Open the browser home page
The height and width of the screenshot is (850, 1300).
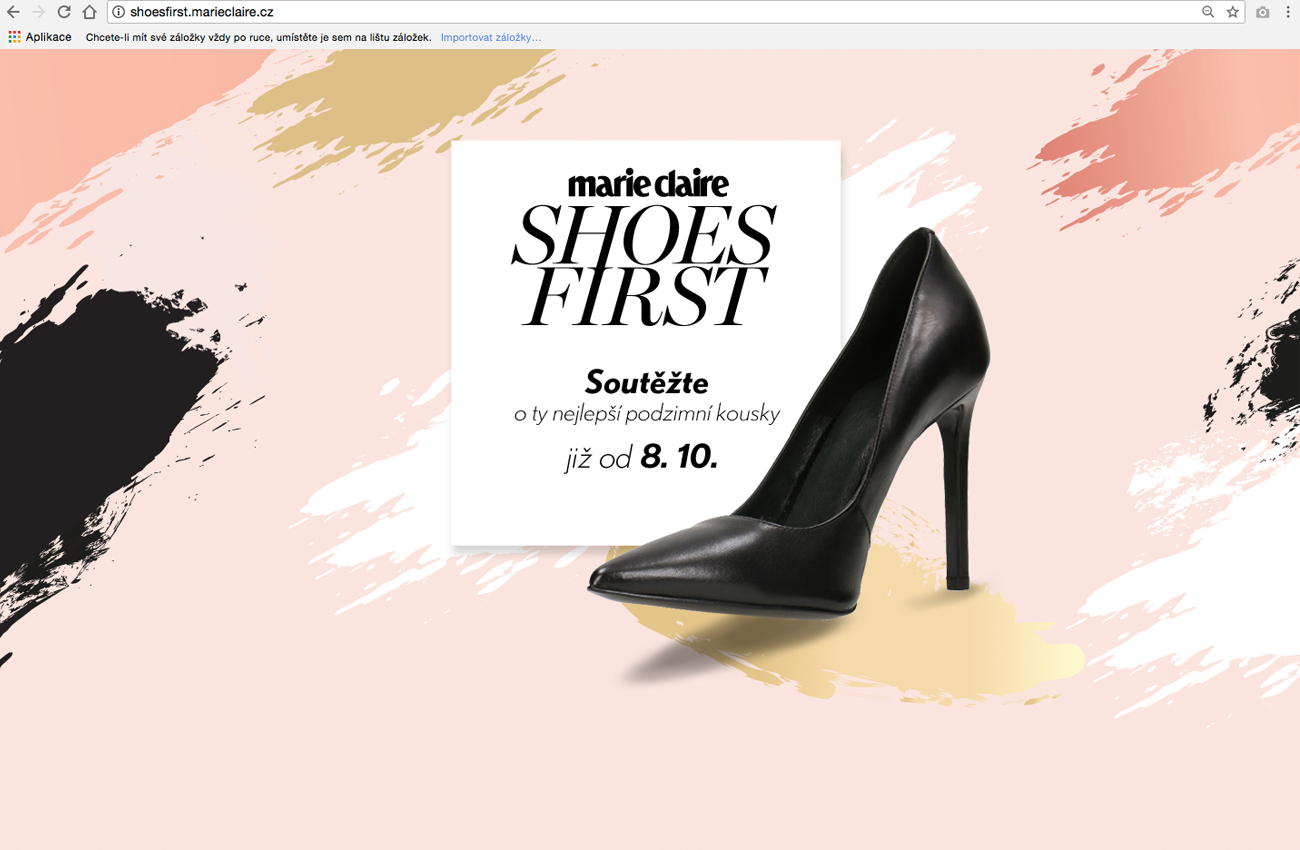(x=89, y=12)
